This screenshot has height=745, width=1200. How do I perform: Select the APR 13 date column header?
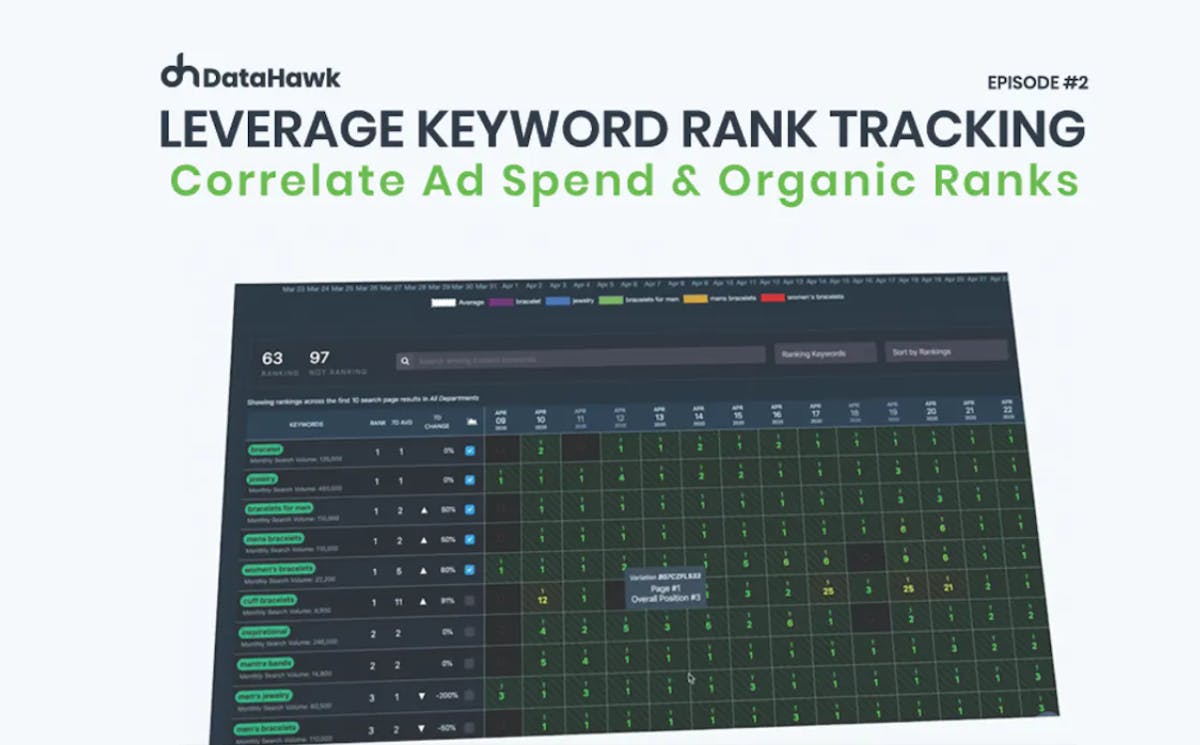pos(658,415)
